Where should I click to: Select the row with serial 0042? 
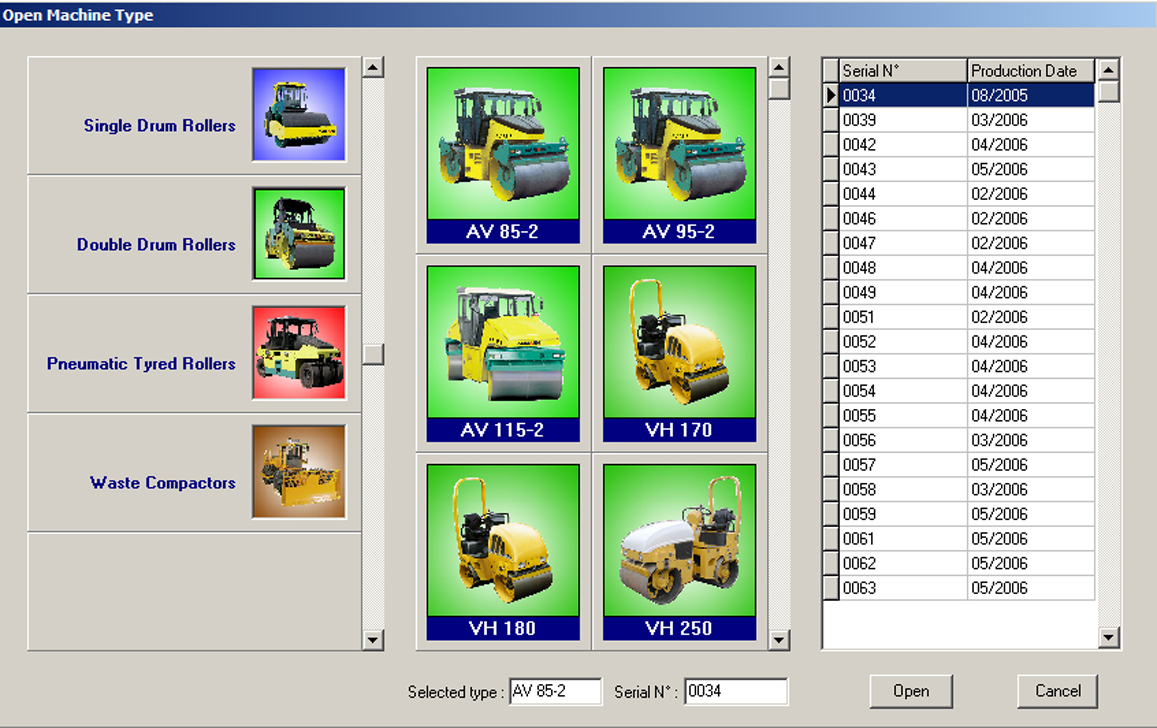[903, 145]
